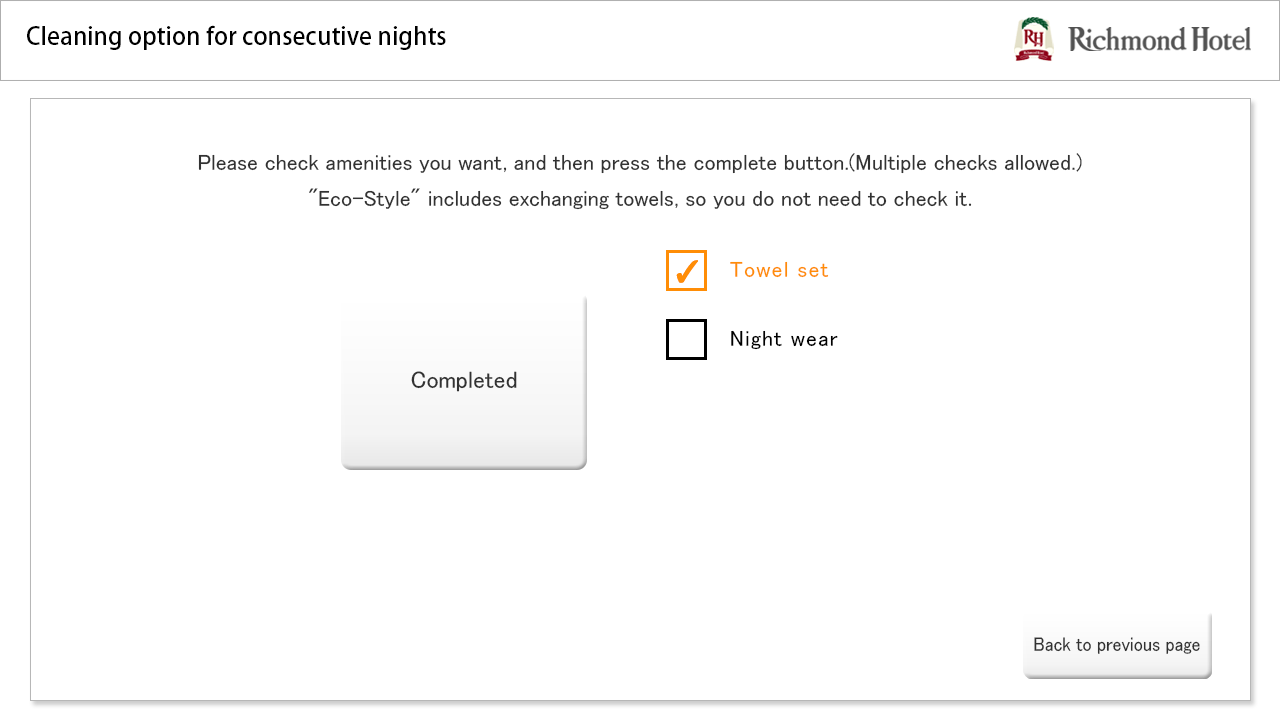Image resolution: width=1280 pixels, height=720 pixels.
Task: Click the orange "Towel set" label
Action: tap(779, 270)
